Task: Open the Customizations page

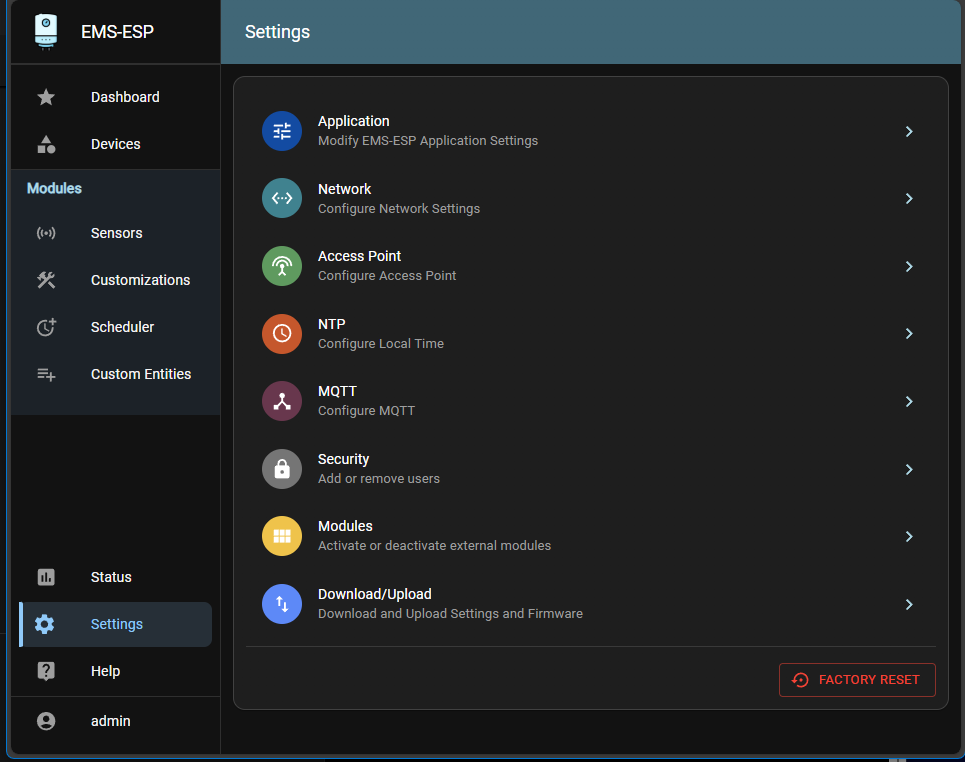Action: coord(140,280)
